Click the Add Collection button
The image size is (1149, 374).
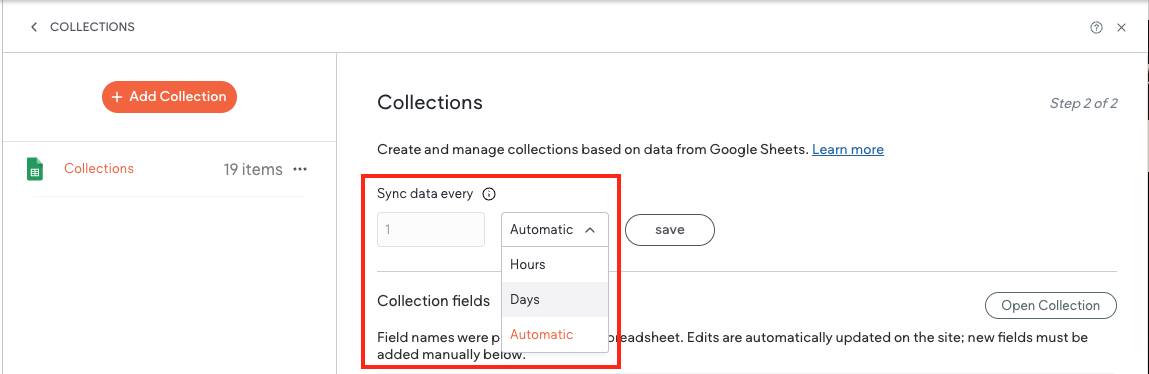tap(169, 97)
